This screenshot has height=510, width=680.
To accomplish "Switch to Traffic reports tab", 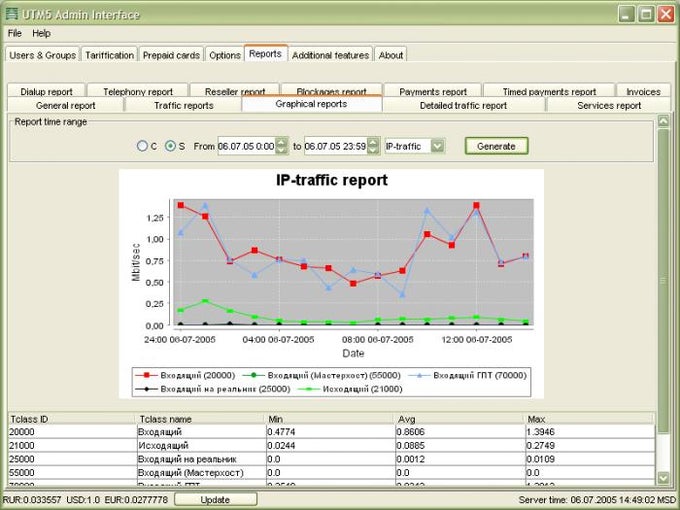I will pyautogui.click(x=184, y=105).
